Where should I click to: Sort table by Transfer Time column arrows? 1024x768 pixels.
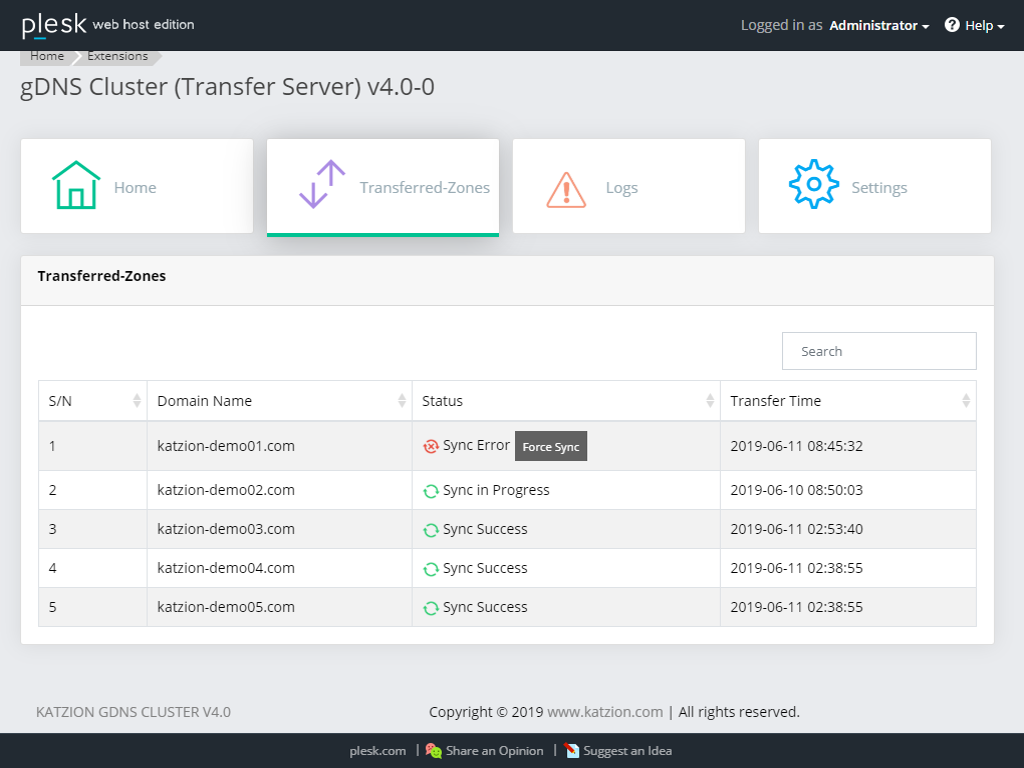click(966, 401)
